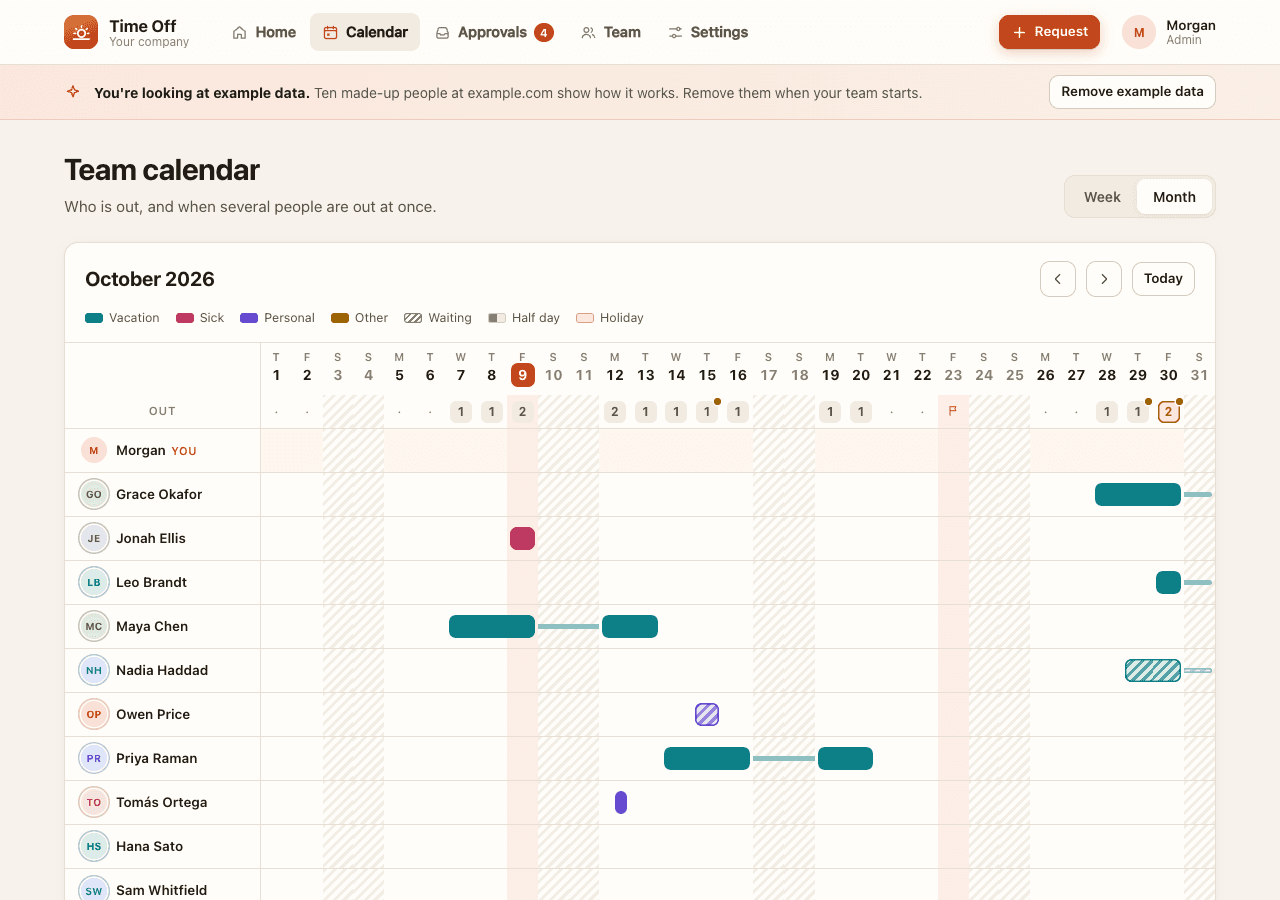
Task: Open Grace Okafor's avatar
Action: click(x=94, y=494)
